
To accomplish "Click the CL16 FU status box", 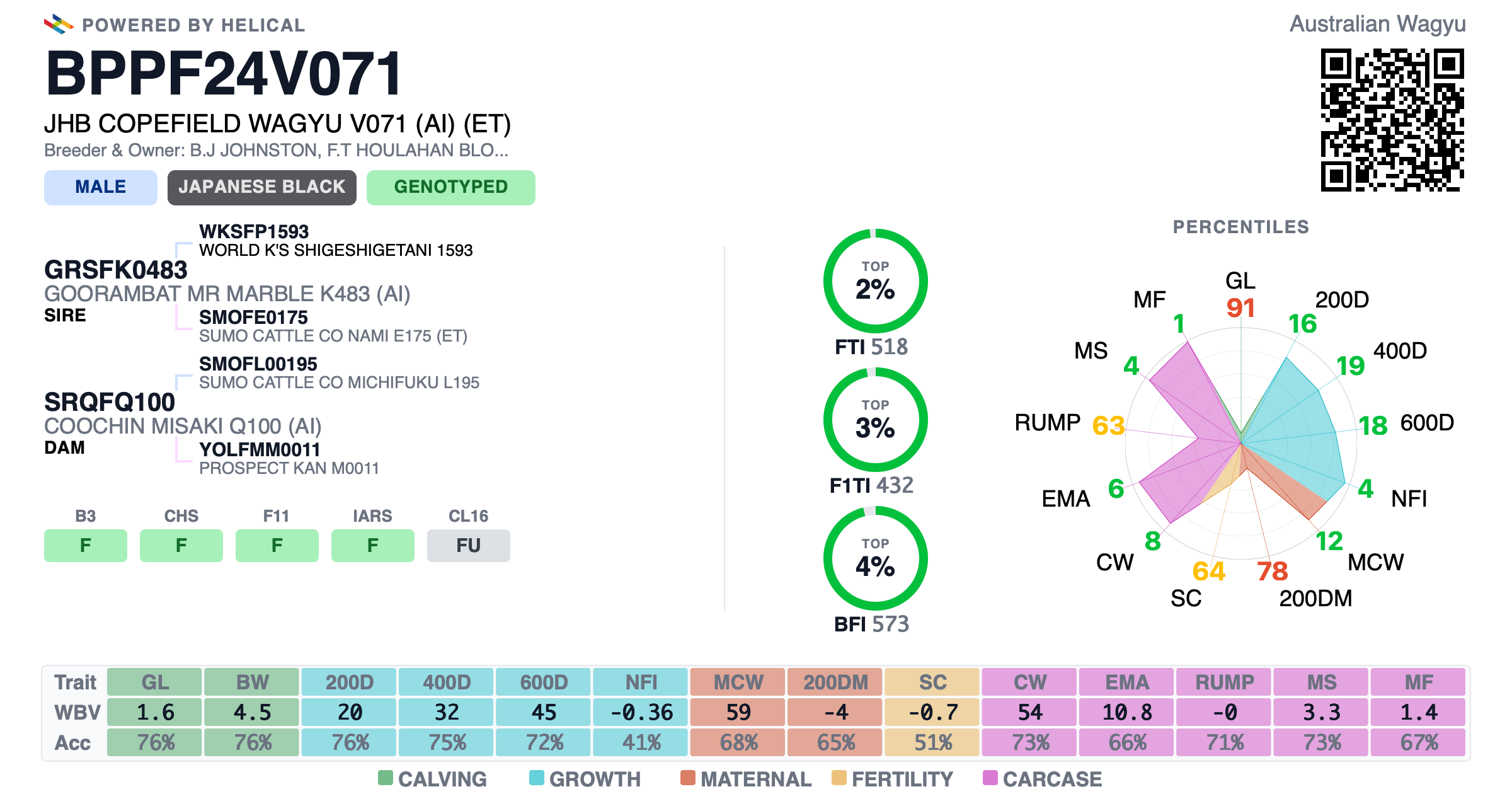I will (x=468, y=545).
